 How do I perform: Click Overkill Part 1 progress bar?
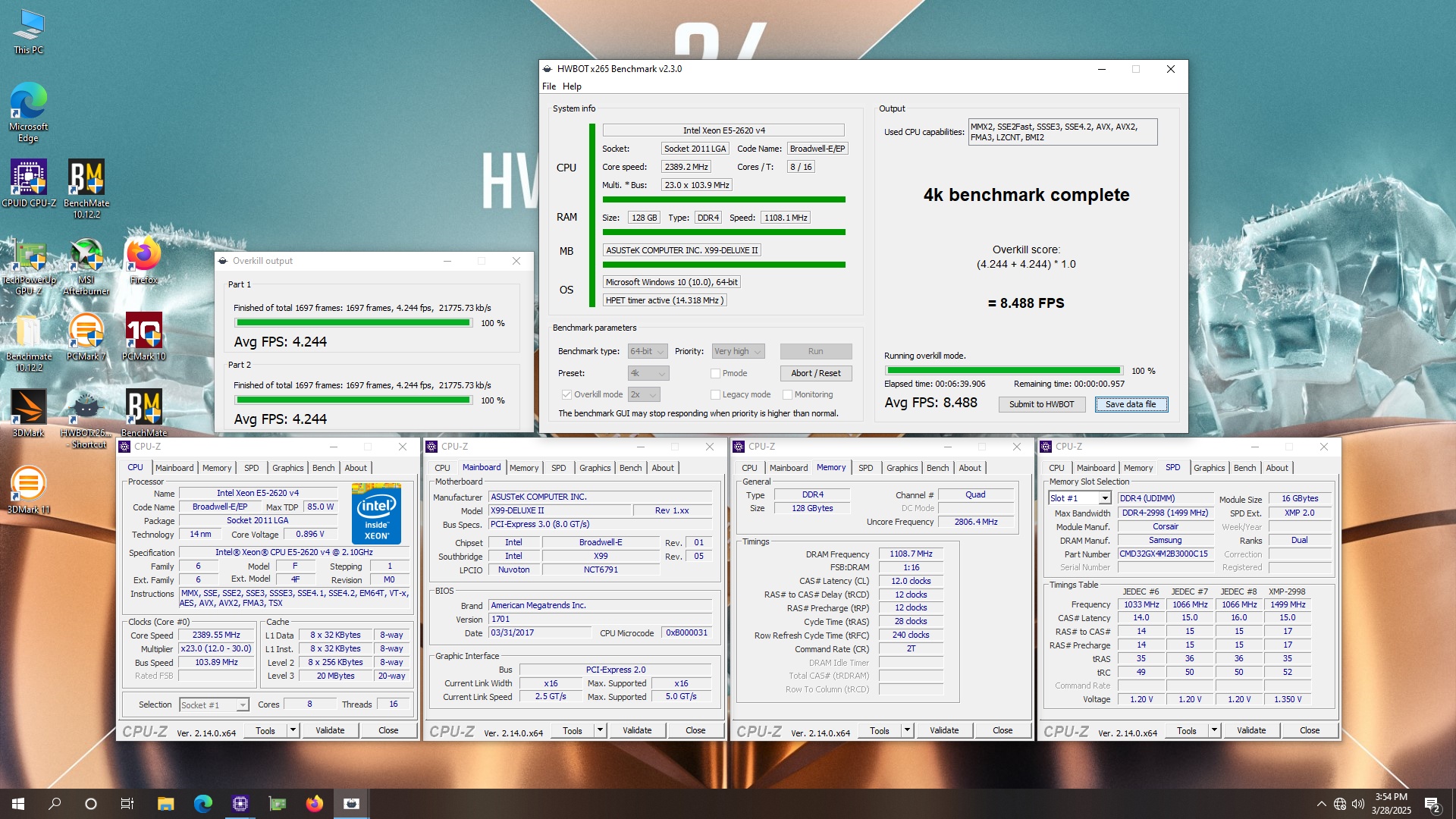pyautogui.click(x=353, y=323)
